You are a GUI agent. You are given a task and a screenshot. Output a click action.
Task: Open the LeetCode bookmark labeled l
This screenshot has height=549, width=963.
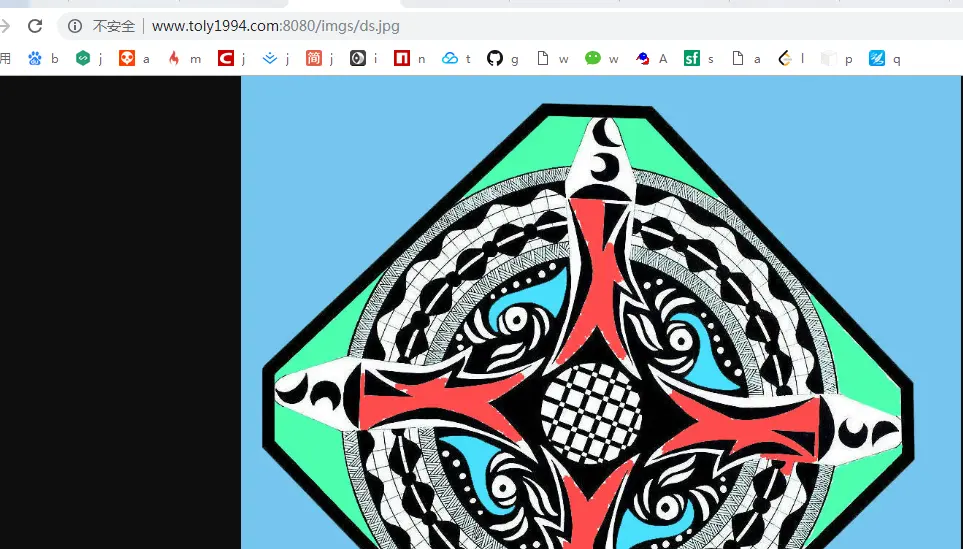(791, 58)
